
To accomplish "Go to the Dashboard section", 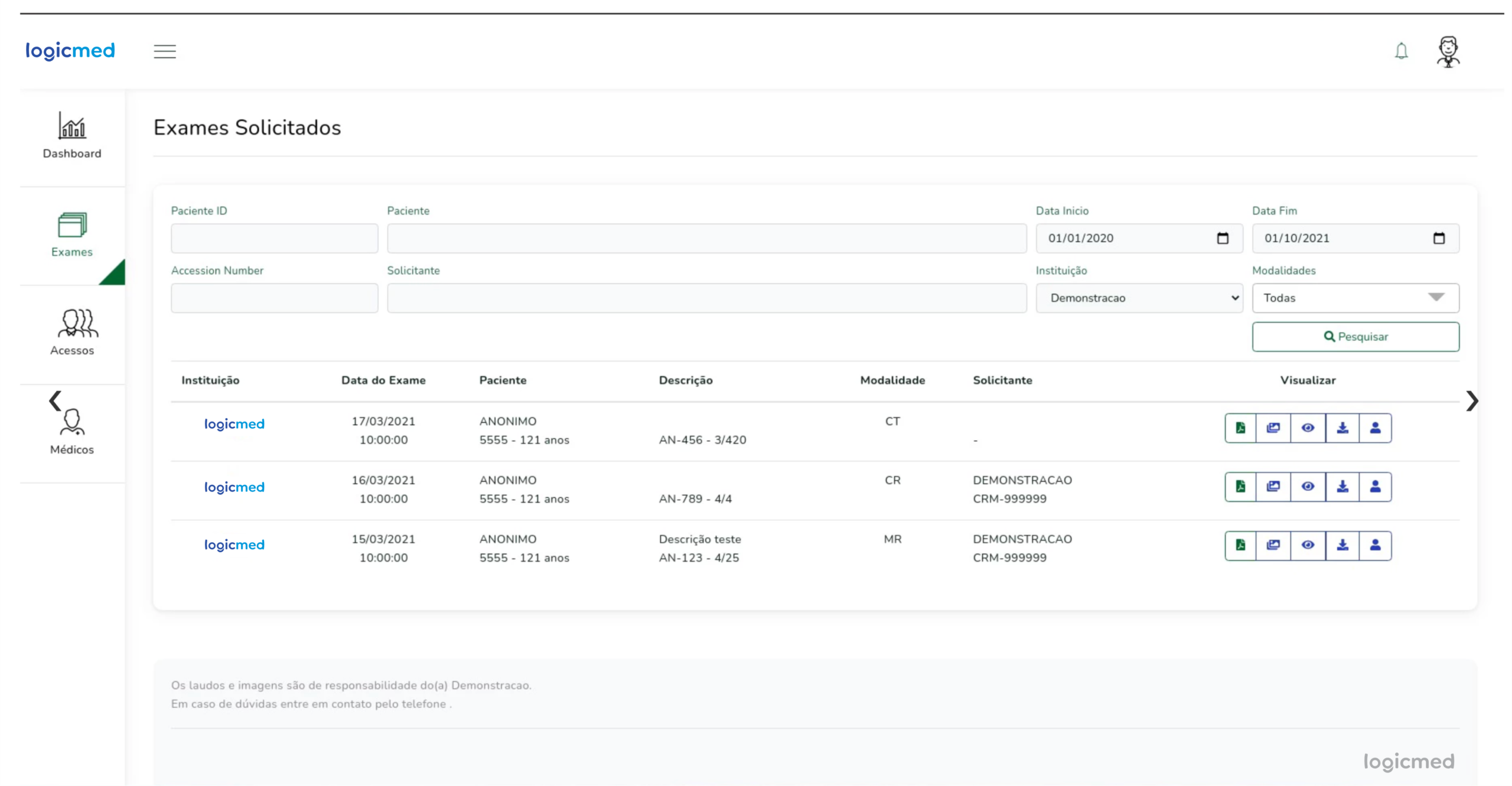I will click(x=72, y=136).
